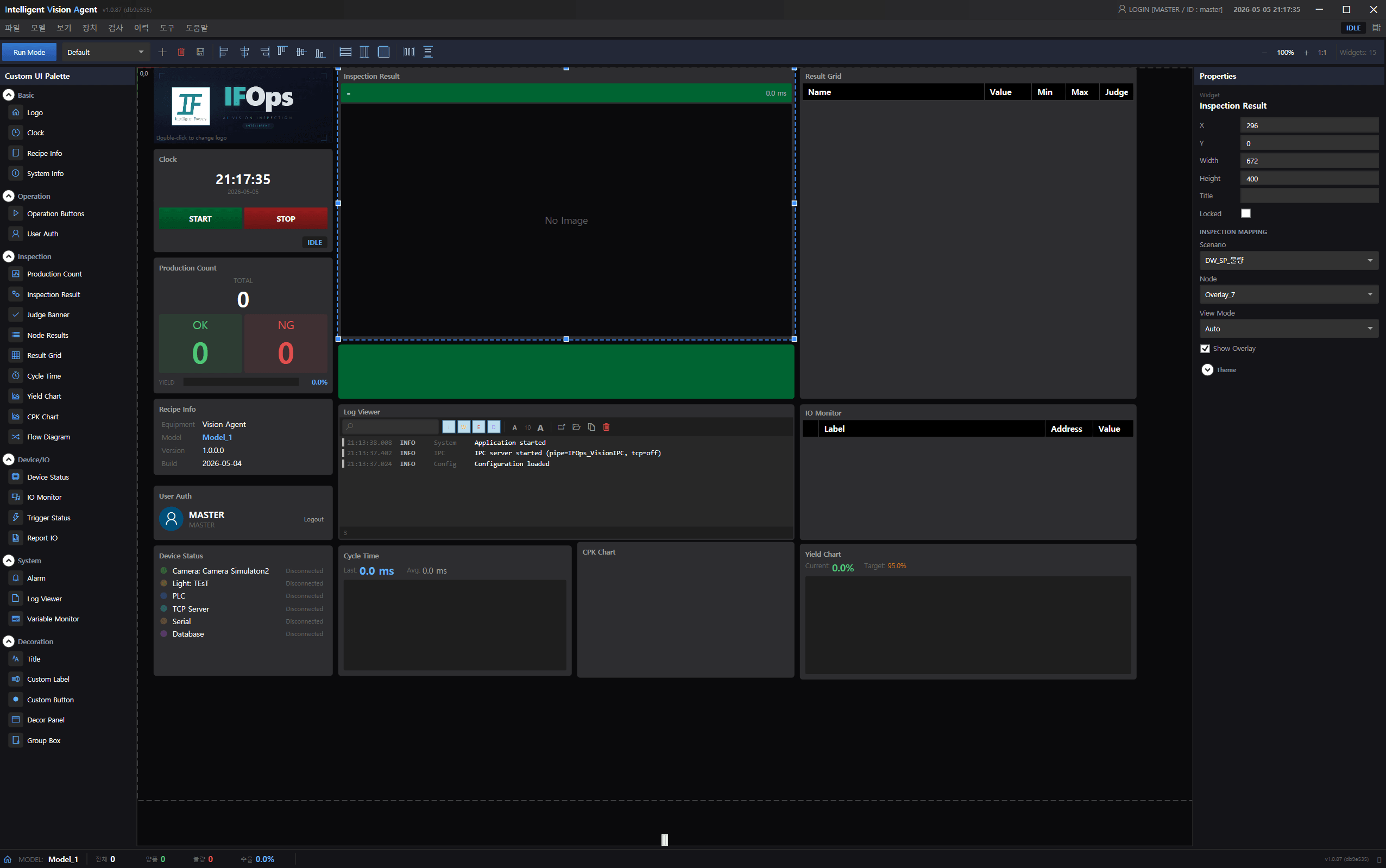
Task: Distribute widgets horizontally
Action: pyautogui.click(x=409, y=52)
